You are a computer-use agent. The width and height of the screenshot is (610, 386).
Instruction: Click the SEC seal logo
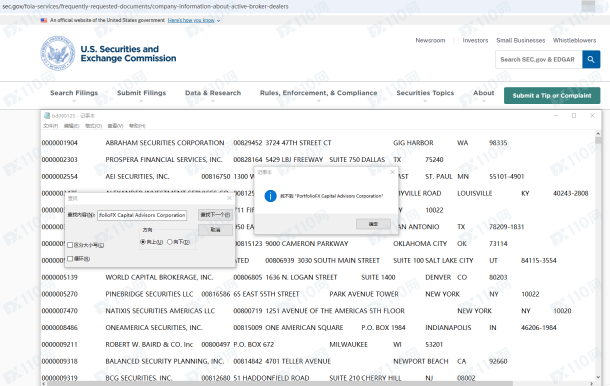click(58, 53)
